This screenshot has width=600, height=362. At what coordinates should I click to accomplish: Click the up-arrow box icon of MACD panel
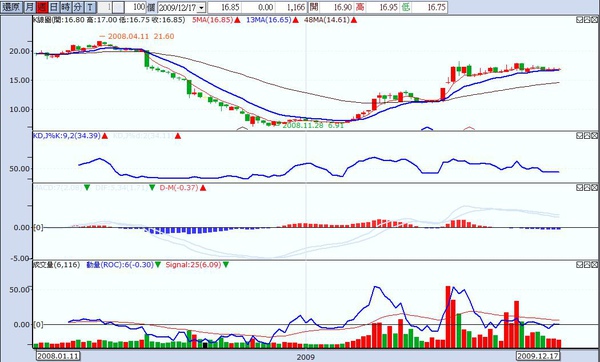pyautogui.click(x=587, y=188)
